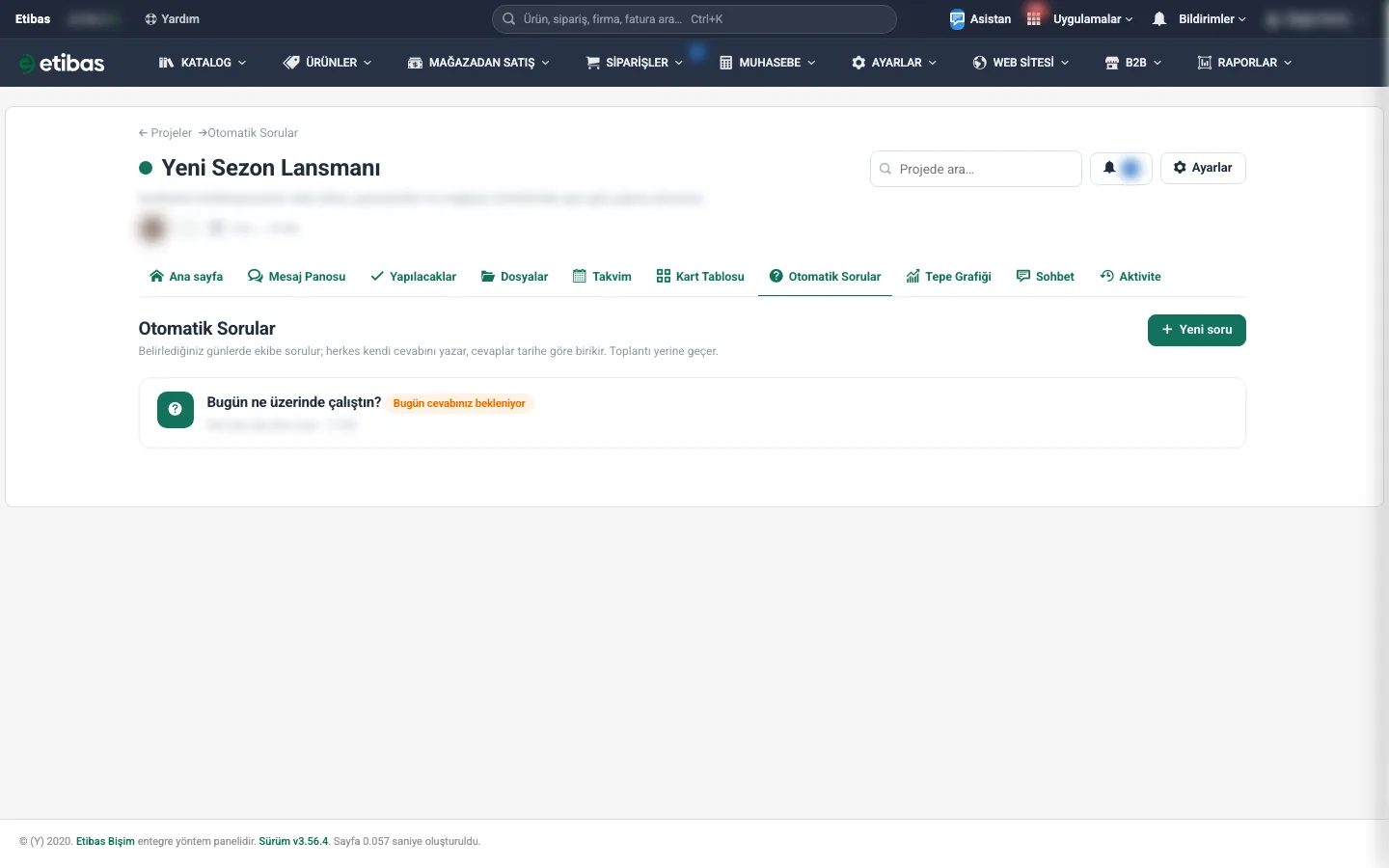Image resolution: width=1389 pixels, height=868 pixels.
Task: Switch to the Tepe Grafiği tab
Action: tap(948, 277)
